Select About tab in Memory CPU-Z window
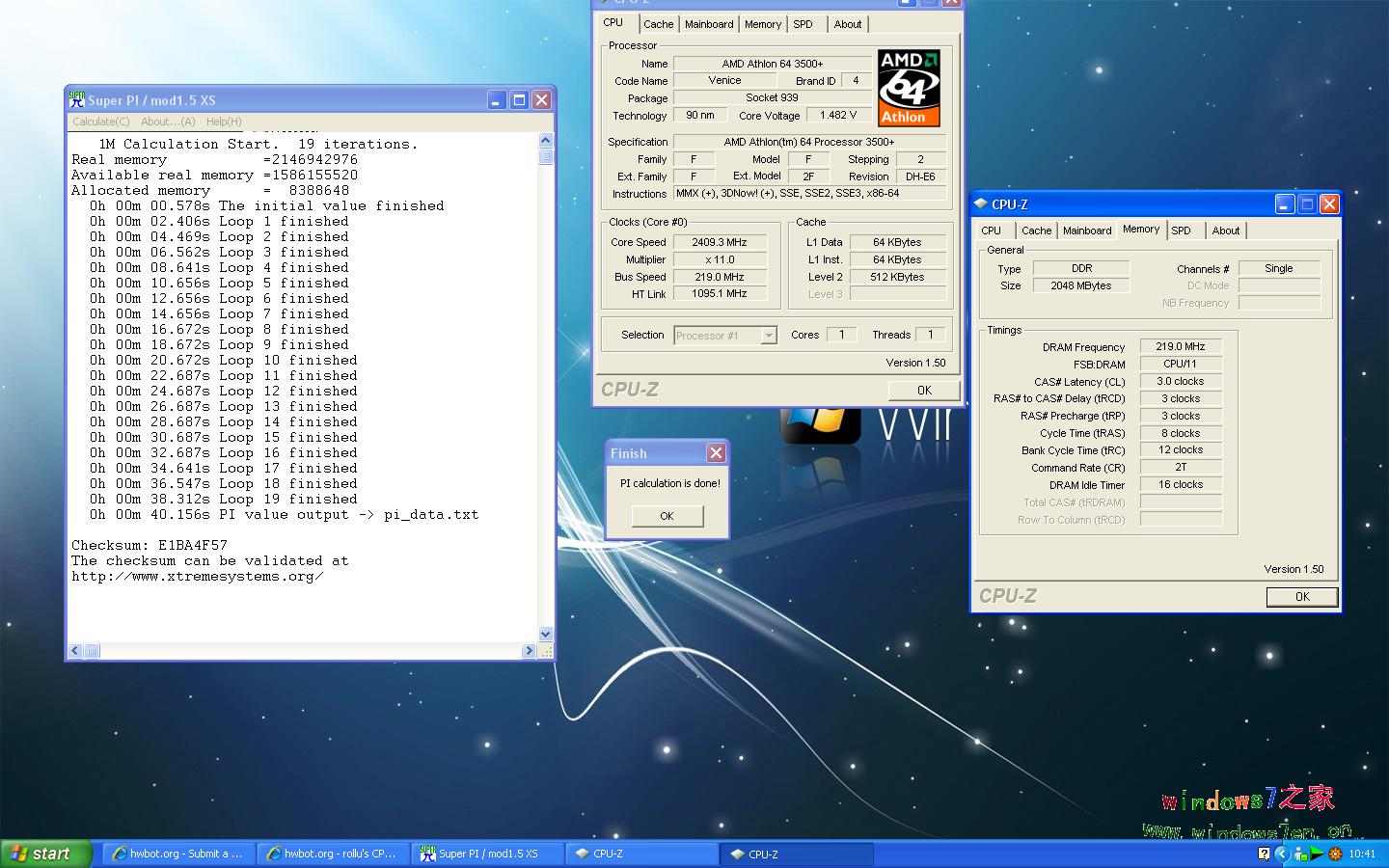The height and width of the screenshot is (868, 1389). 1226,231
